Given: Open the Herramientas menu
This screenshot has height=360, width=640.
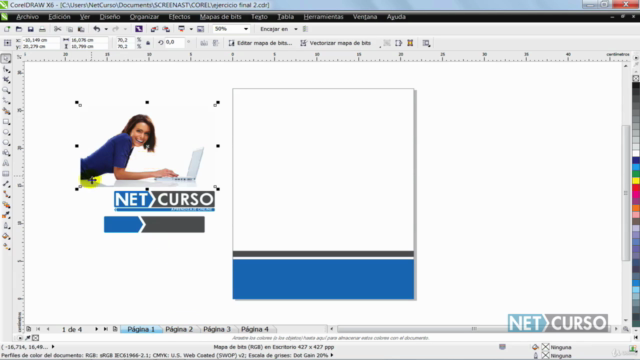Looking at the screenshot, I should [x=323, y=17].
